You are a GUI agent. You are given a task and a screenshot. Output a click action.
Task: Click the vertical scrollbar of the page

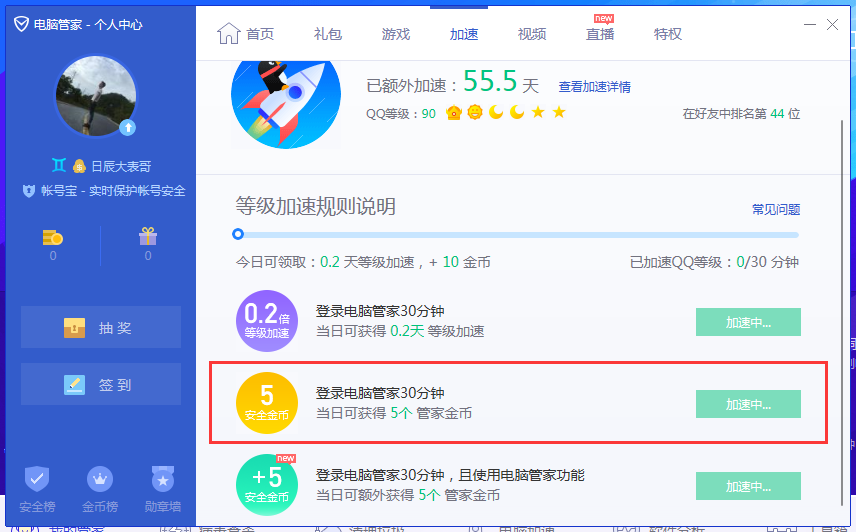[841, 311]
